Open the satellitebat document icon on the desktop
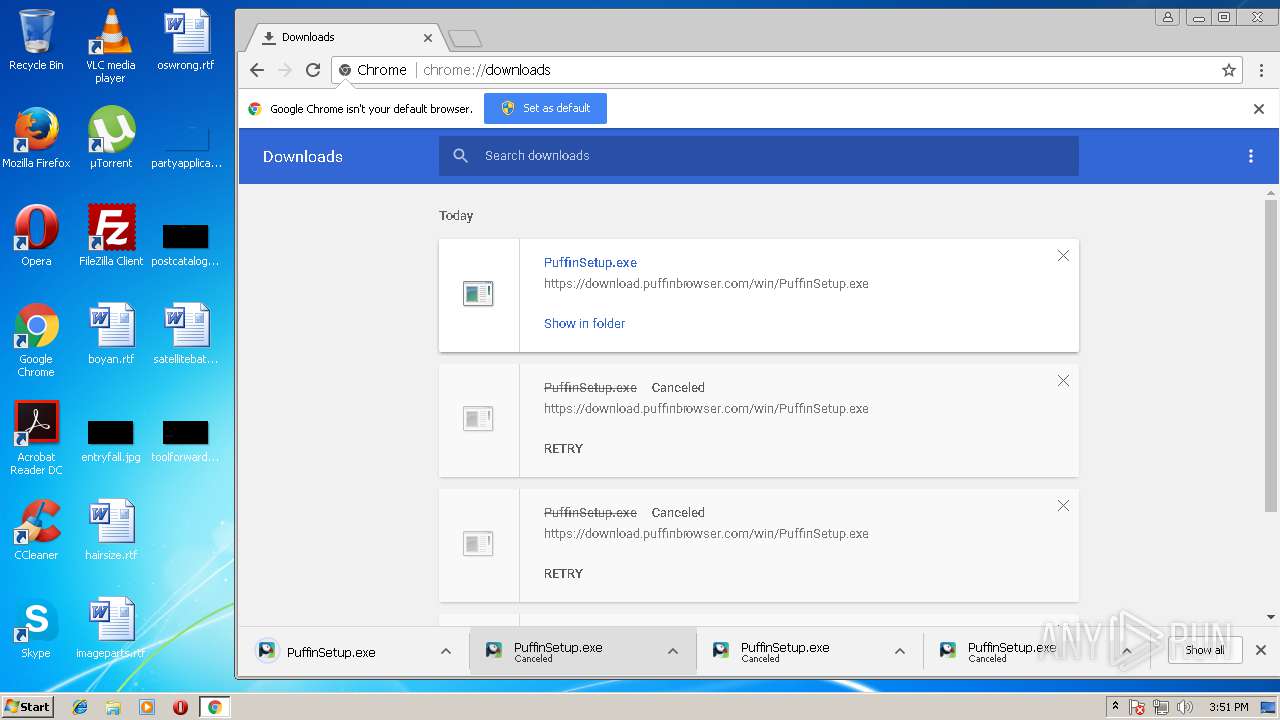Viewport: 1280px width, 720px height. pos(186,334)
